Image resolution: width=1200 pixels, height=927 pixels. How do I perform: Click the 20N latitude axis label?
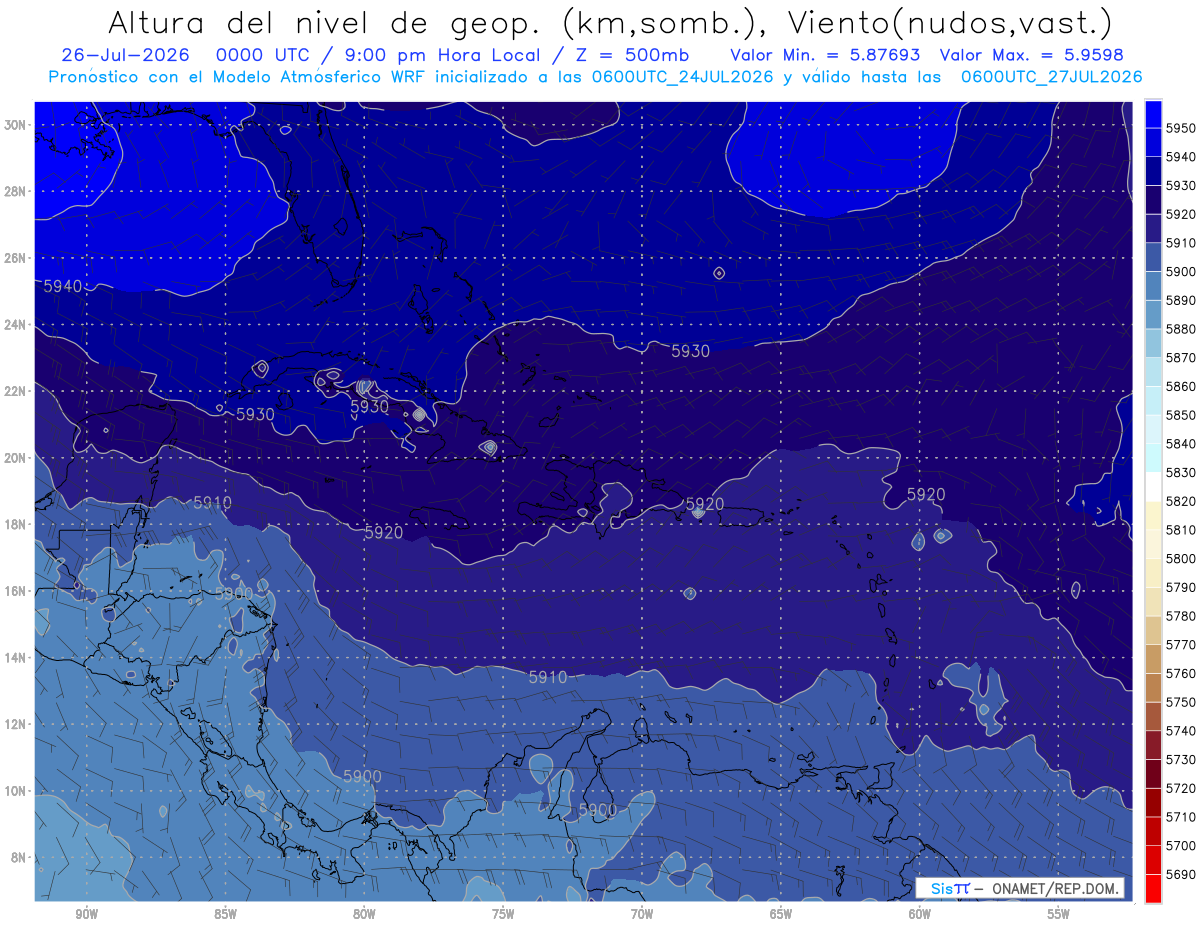tap(15, 458)
